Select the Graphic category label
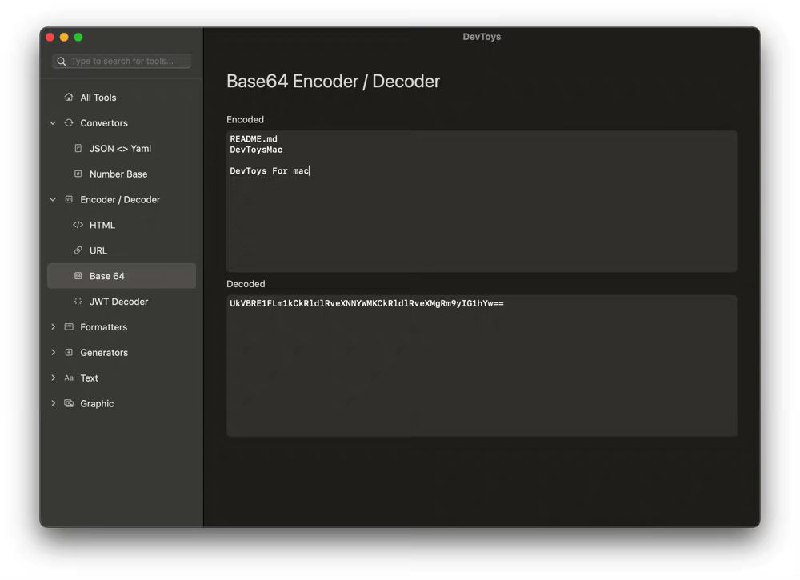The width and height of the screenshot is (800, 580). (x=97, y=404)
